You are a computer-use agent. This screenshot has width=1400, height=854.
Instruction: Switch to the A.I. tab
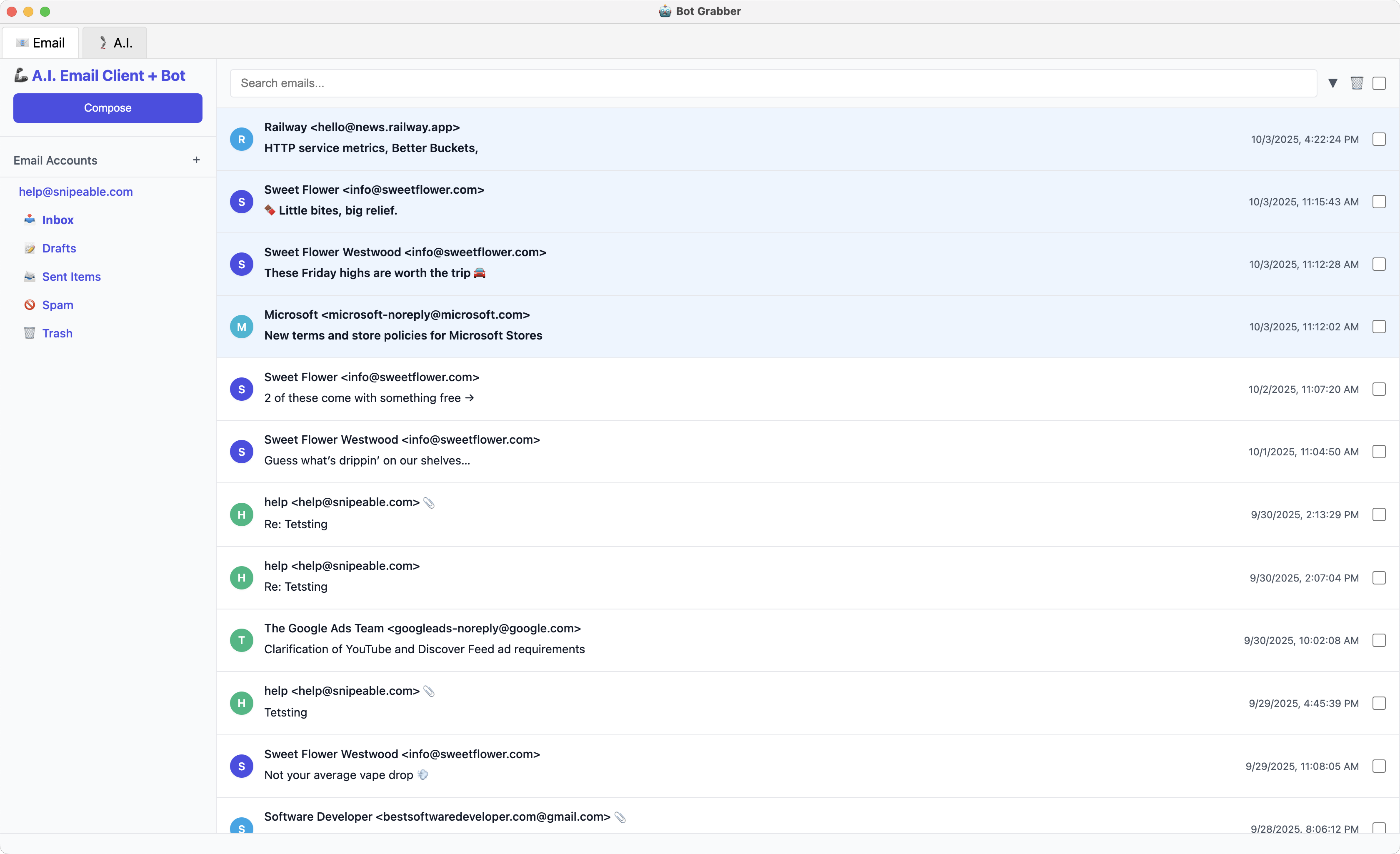[x=115, y=42]
